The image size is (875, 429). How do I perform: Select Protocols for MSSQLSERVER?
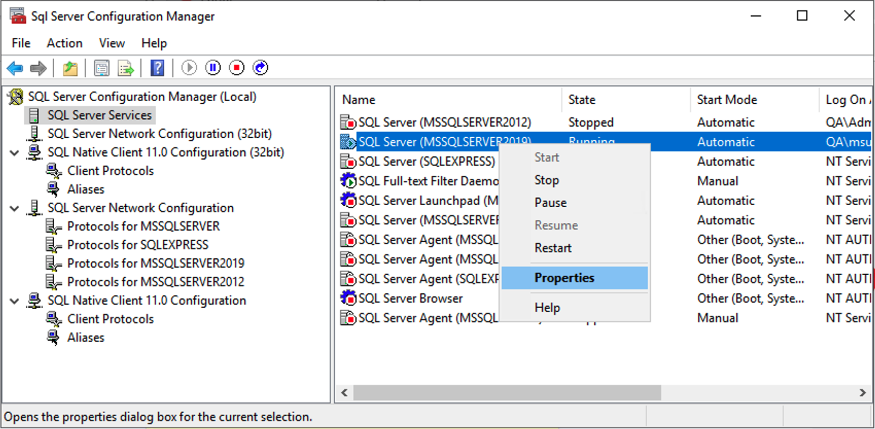pos(143,226)
